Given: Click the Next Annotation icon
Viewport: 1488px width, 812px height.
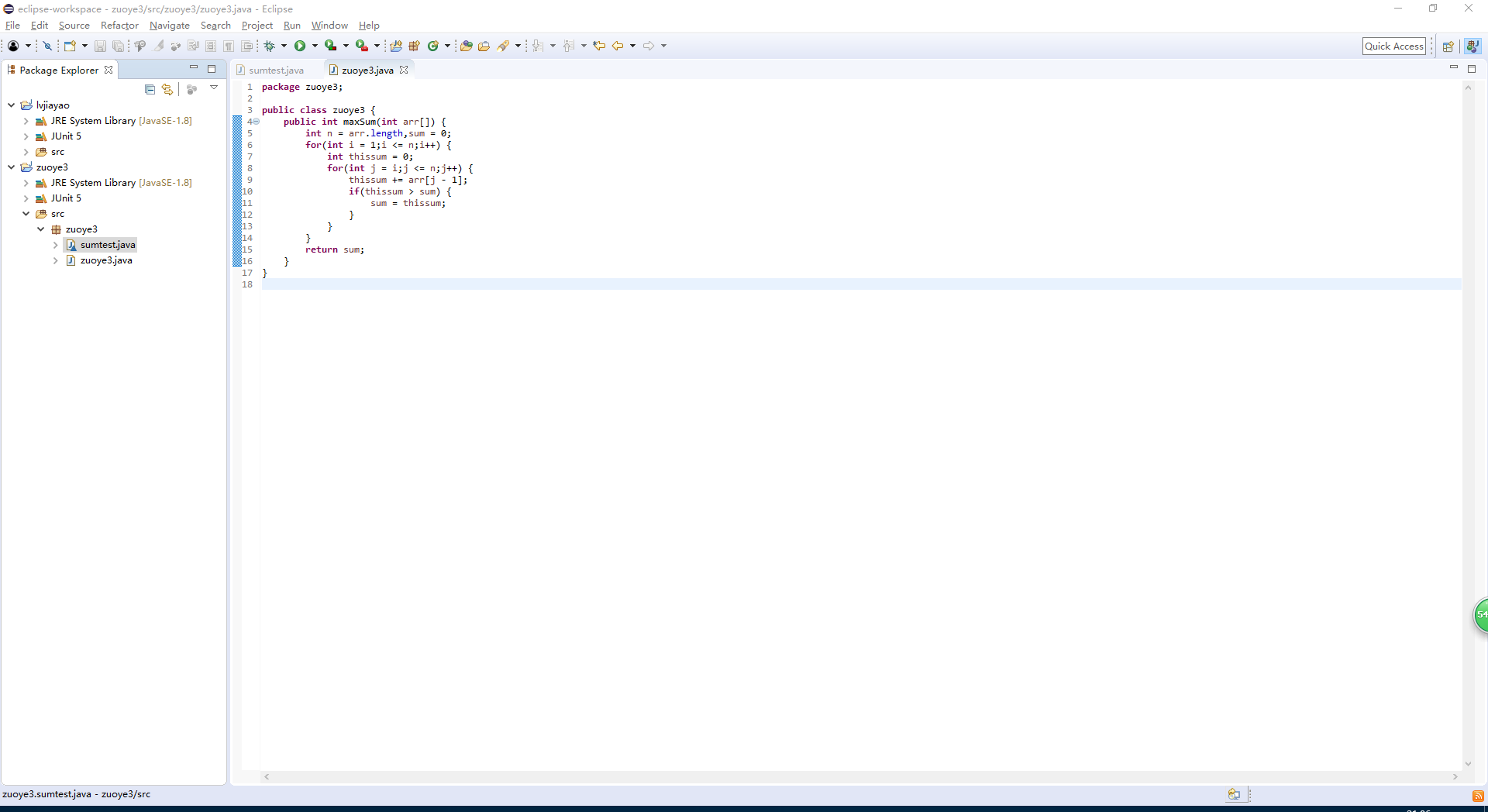Looking at the screenshot, I should 537,46.
